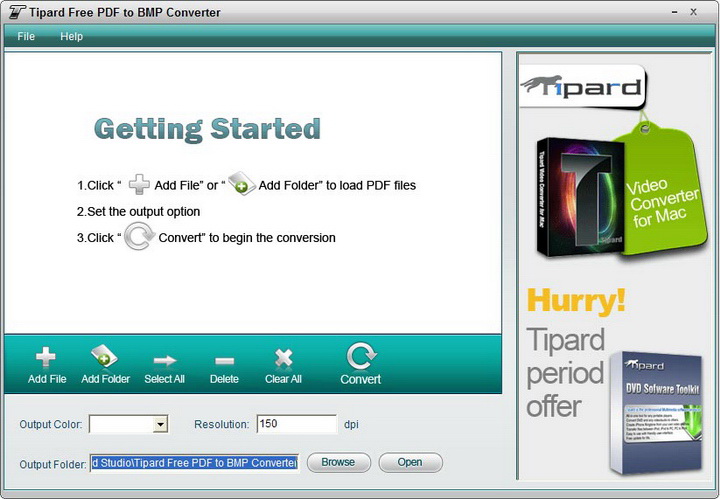Click the Add Folder icon in toolbar
The width and height of the screenshot is (720, 499).
104,356
